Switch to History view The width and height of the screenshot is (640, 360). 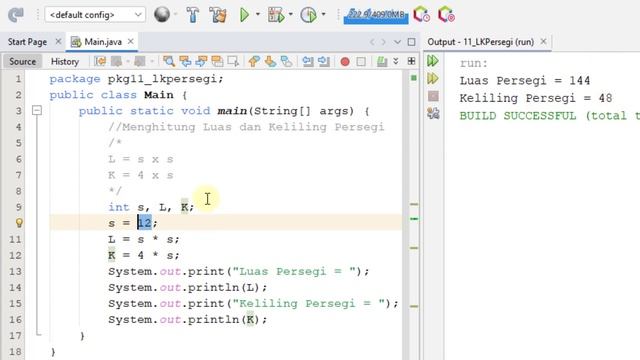(x=64, y=62)
